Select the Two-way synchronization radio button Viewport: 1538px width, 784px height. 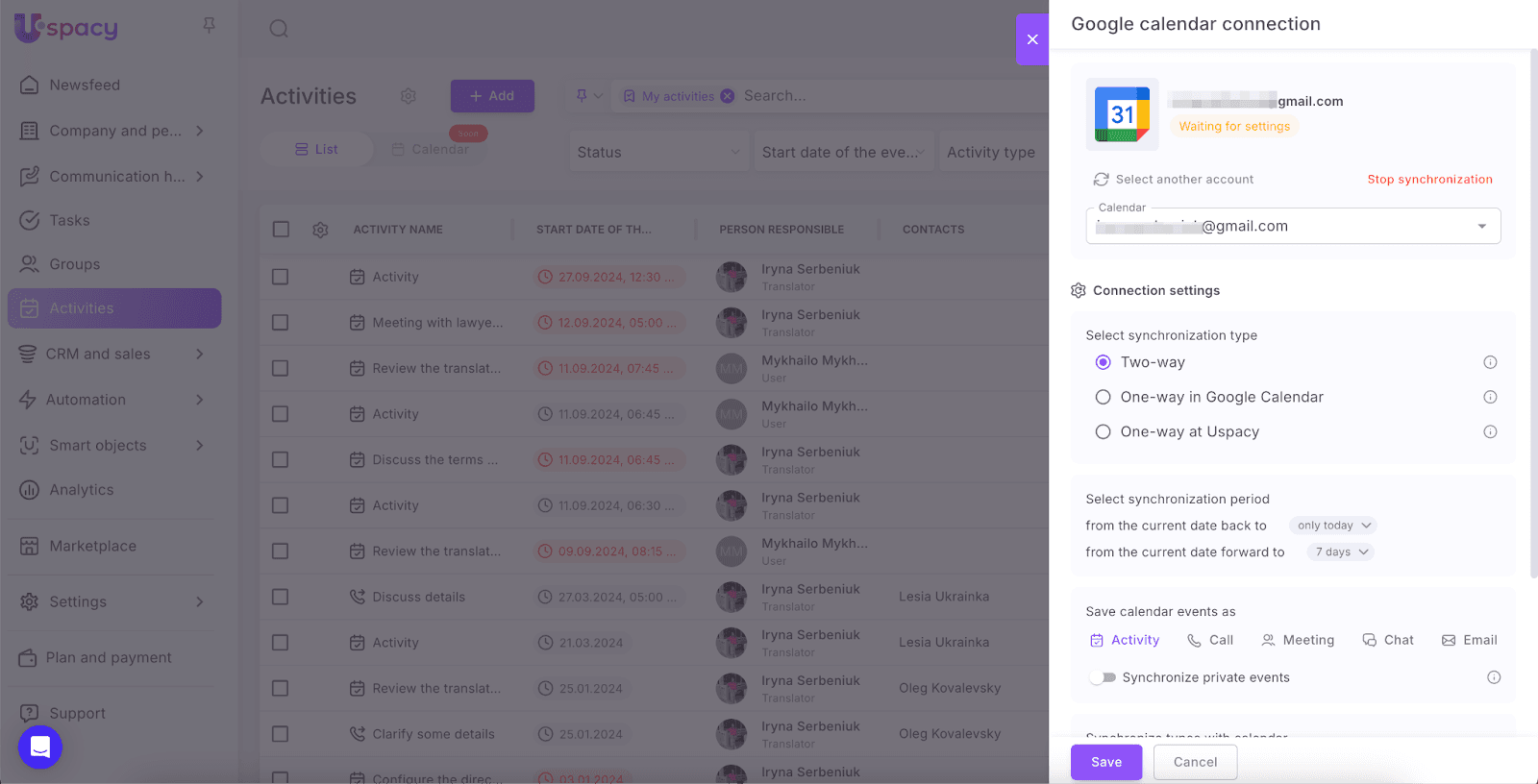click(x=1104, y=362)
